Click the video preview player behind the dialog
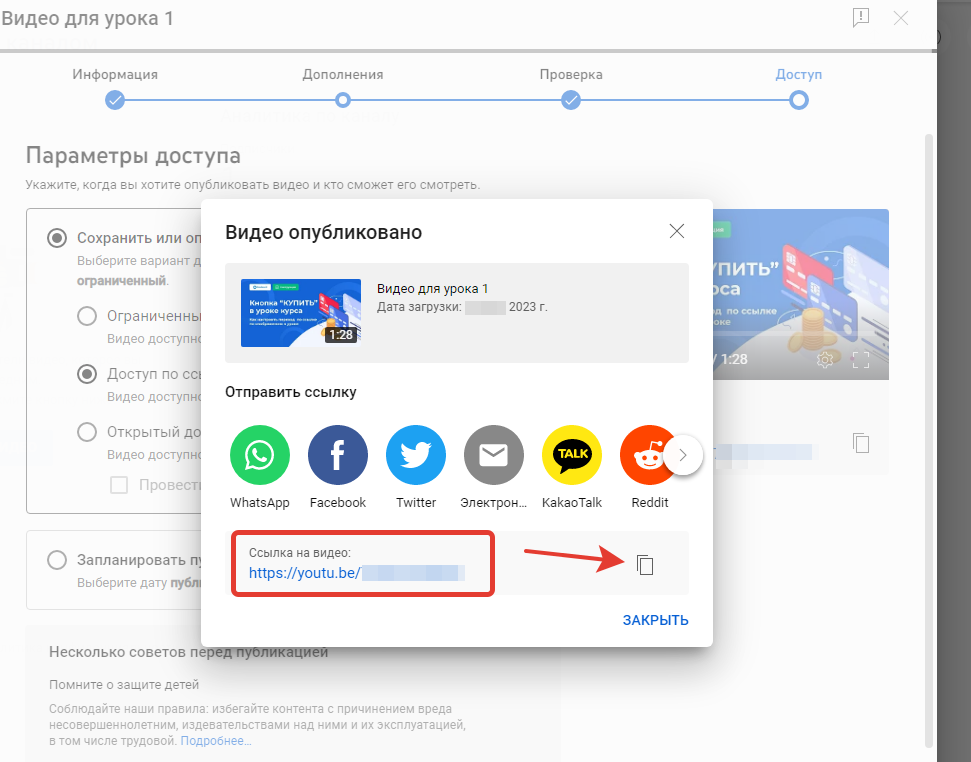The height and width of the screenshot is (762, 971). pos(801,294)
